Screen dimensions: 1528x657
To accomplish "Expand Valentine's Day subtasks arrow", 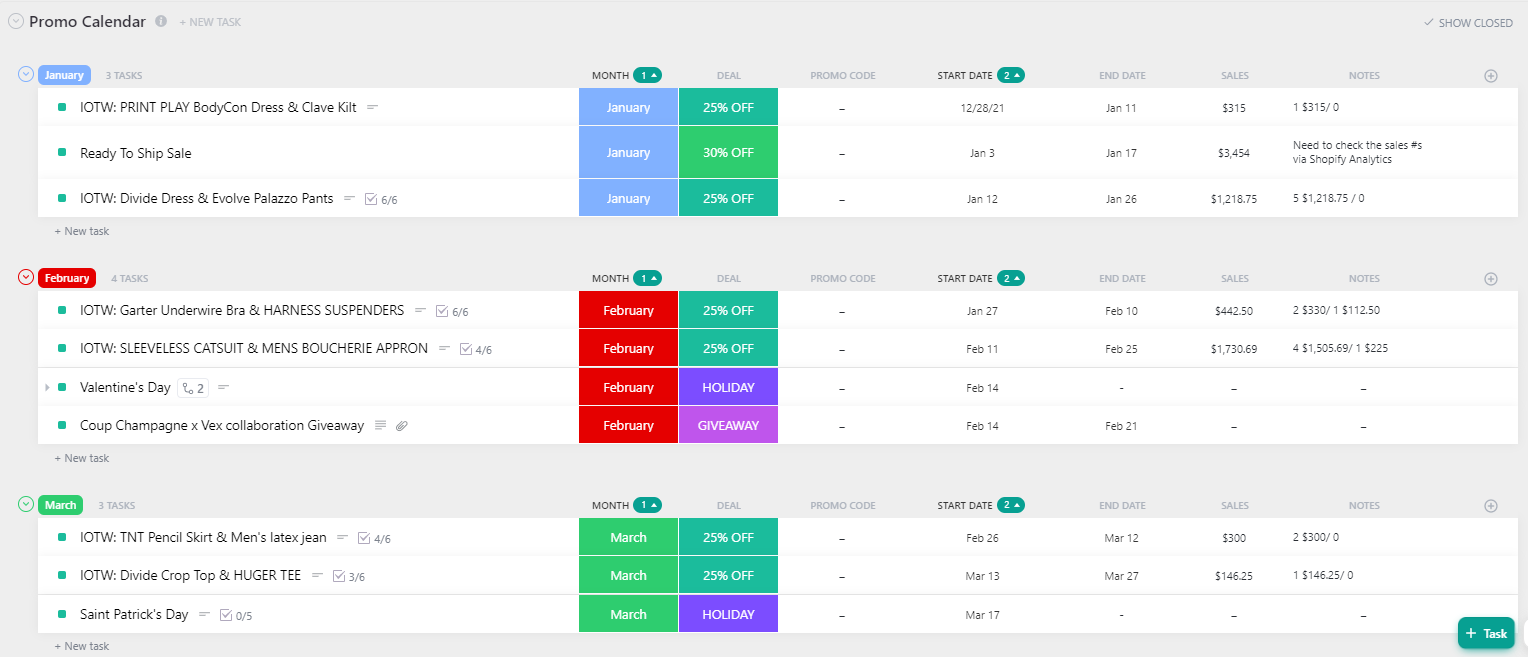I will 47,387.
